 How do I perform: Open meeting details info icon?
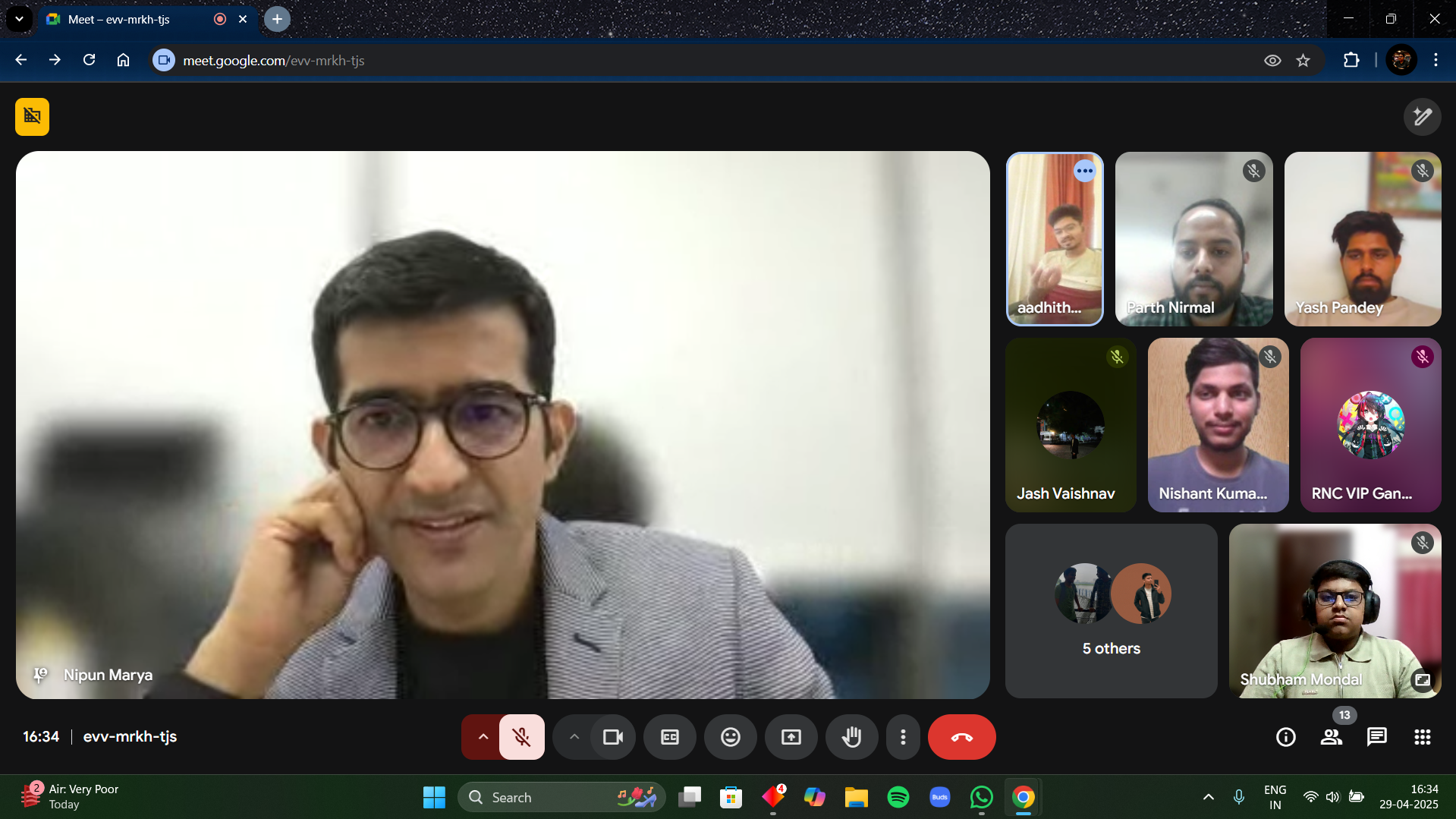(x=1285, y=737)
